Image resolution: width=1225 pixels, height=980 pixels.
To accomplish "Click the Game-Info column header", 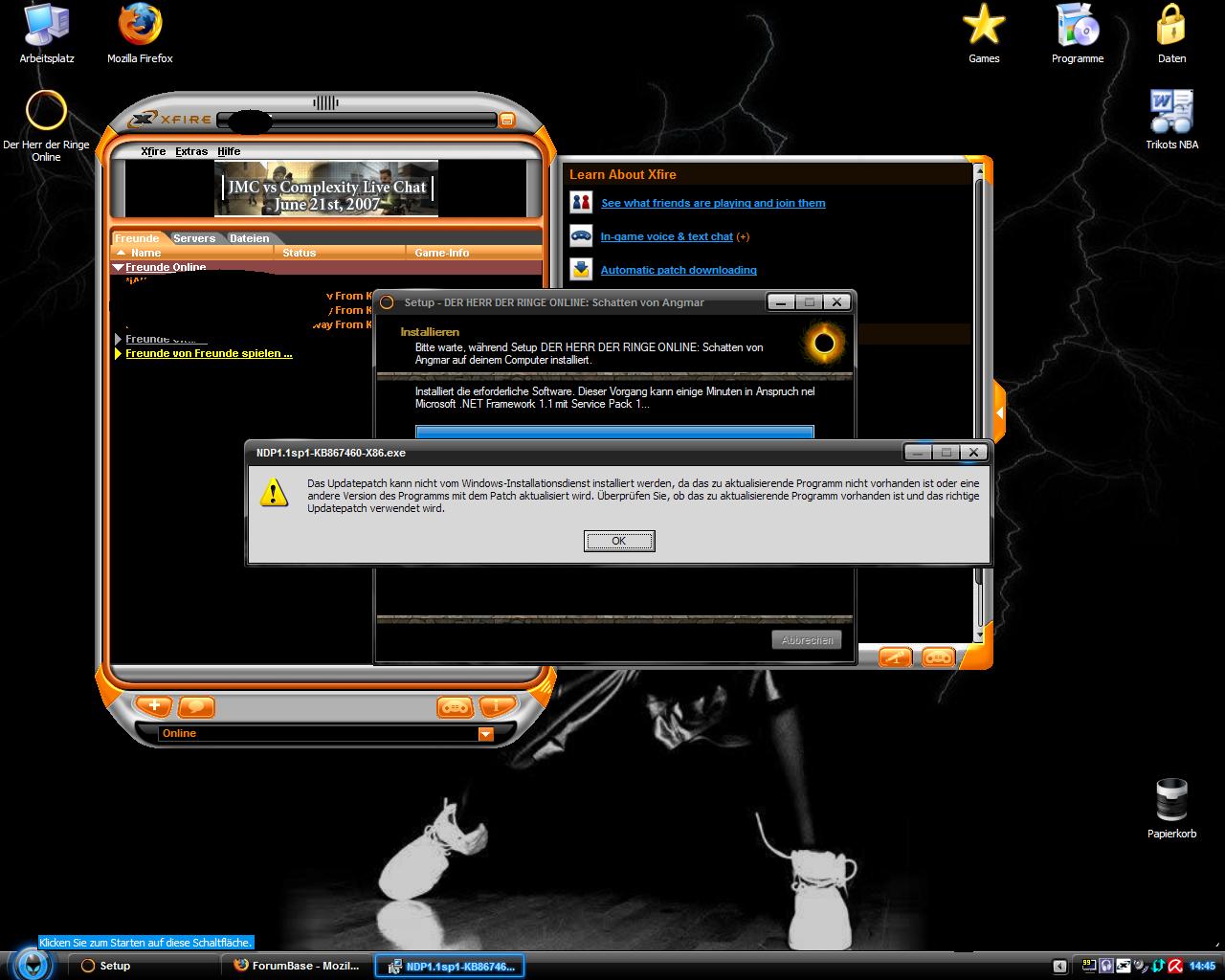I will 474,253.
